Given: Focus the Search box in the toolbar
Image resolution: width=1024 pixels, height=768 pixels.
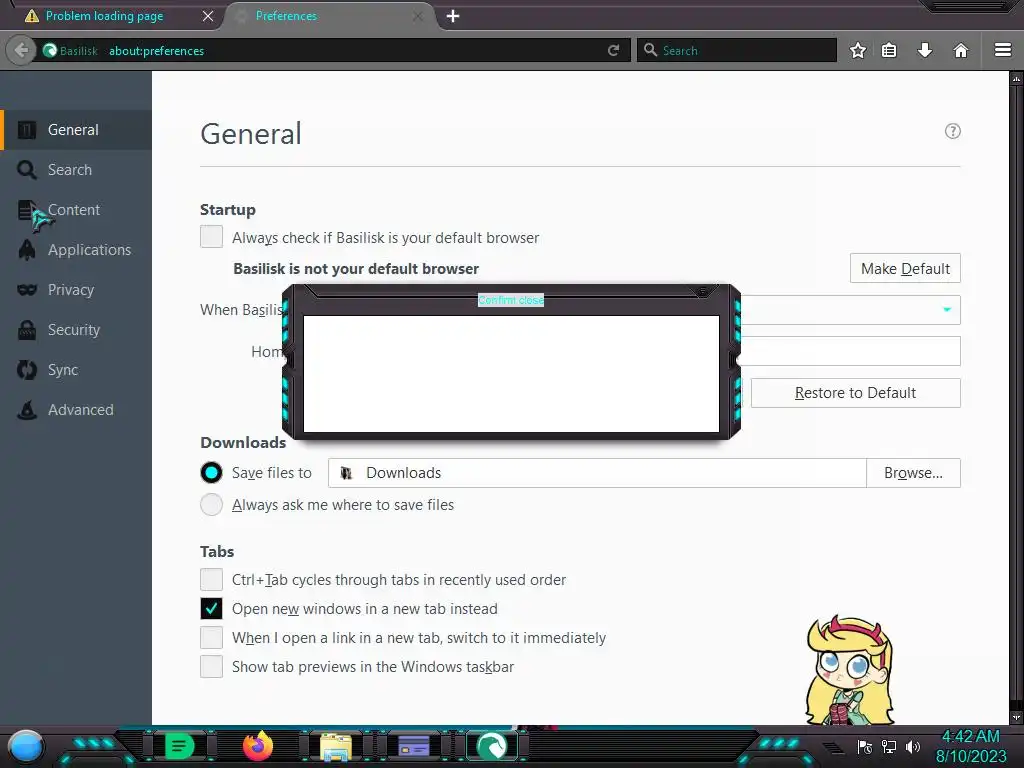Looking at the screenshot, I should [x=737, y=50].
